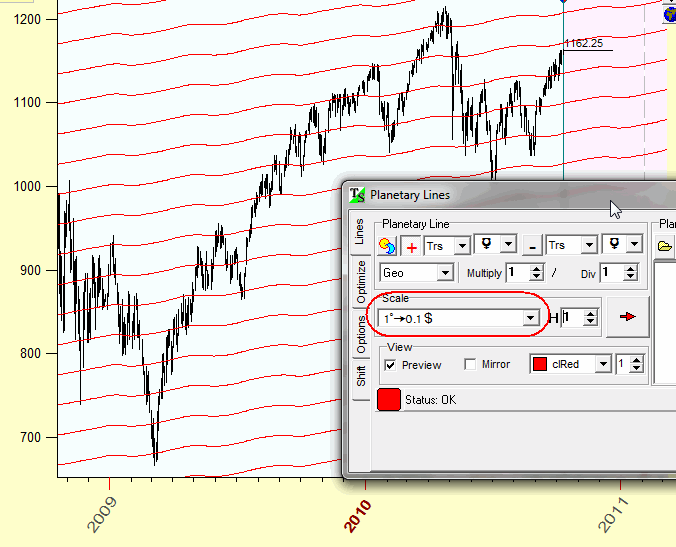The height and width of the screenshot is (547, 676).
Task: Open the Scale dropdown showing 1°→0.1 $
Action: pyautogui.click(x=530, y=318)
